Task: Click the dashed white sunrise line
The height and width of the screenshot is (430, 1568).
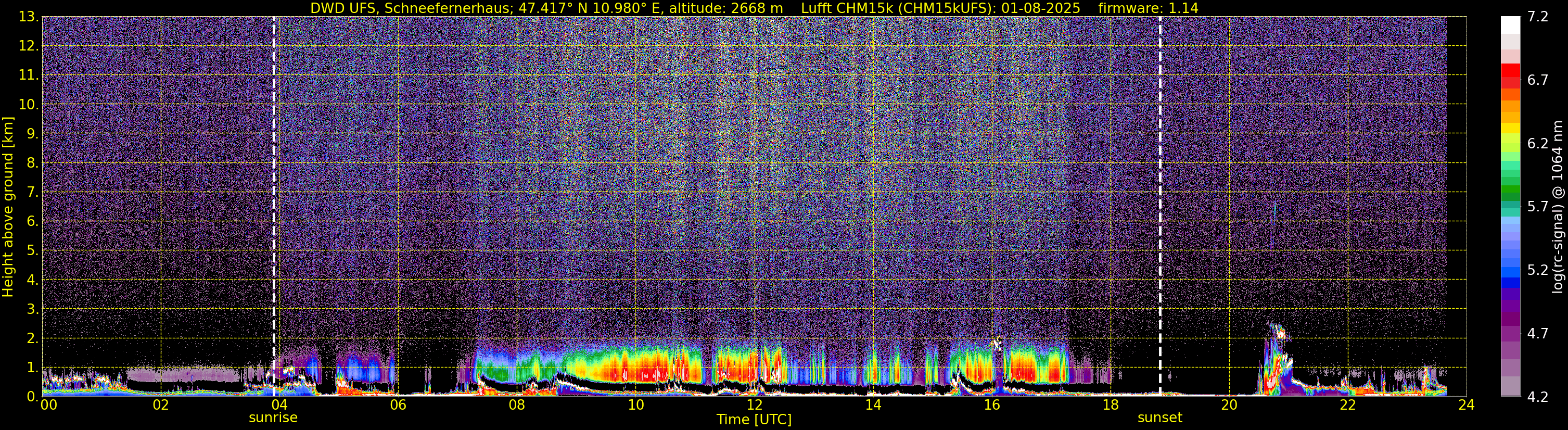Action: pos(274,207)
